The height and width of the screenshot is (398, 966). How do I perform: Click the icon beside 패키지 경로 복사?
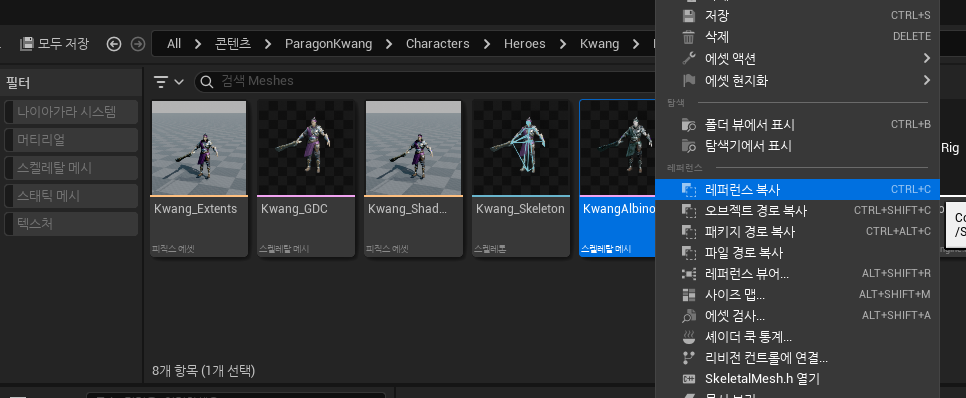pyautogui.click(x=689, y=232)
